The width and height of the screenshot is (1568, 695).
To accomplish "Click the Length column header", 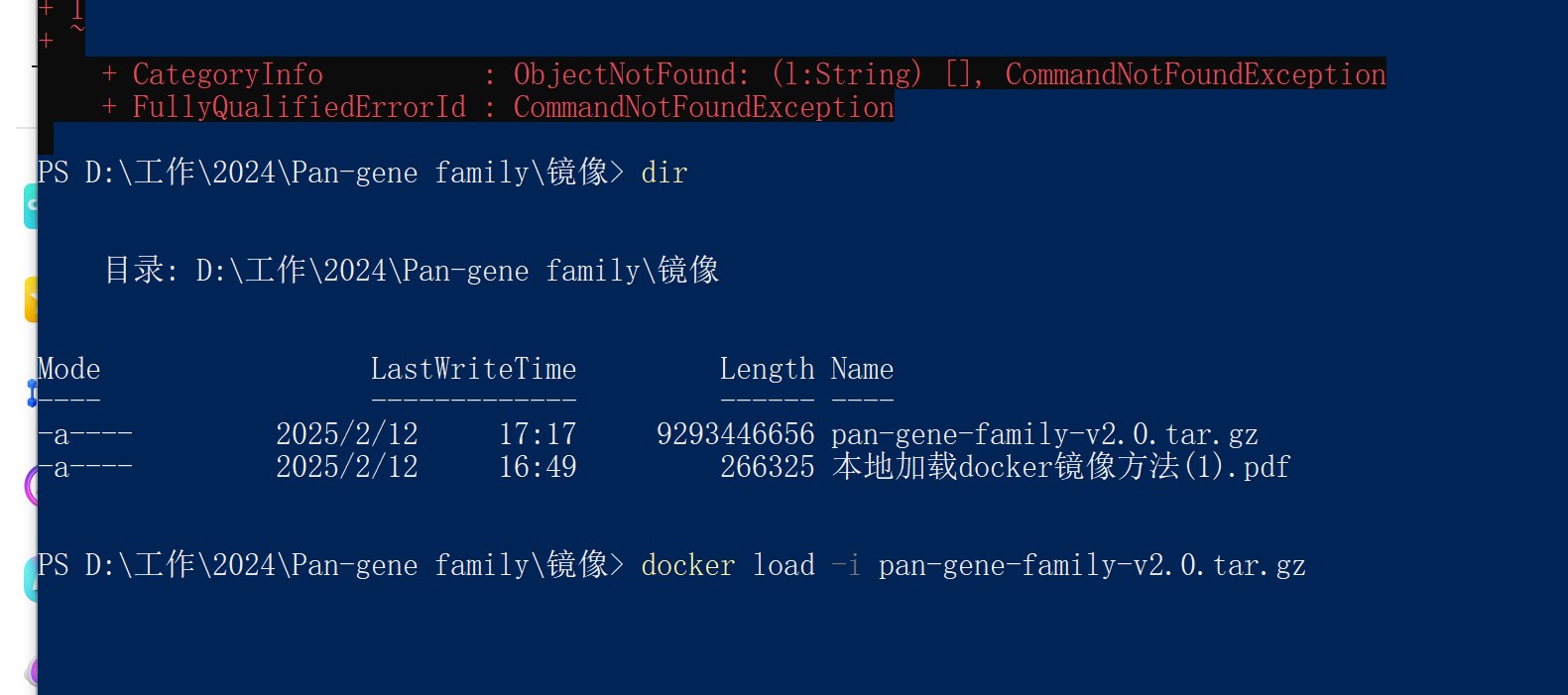I will click(x=767, y=370).
